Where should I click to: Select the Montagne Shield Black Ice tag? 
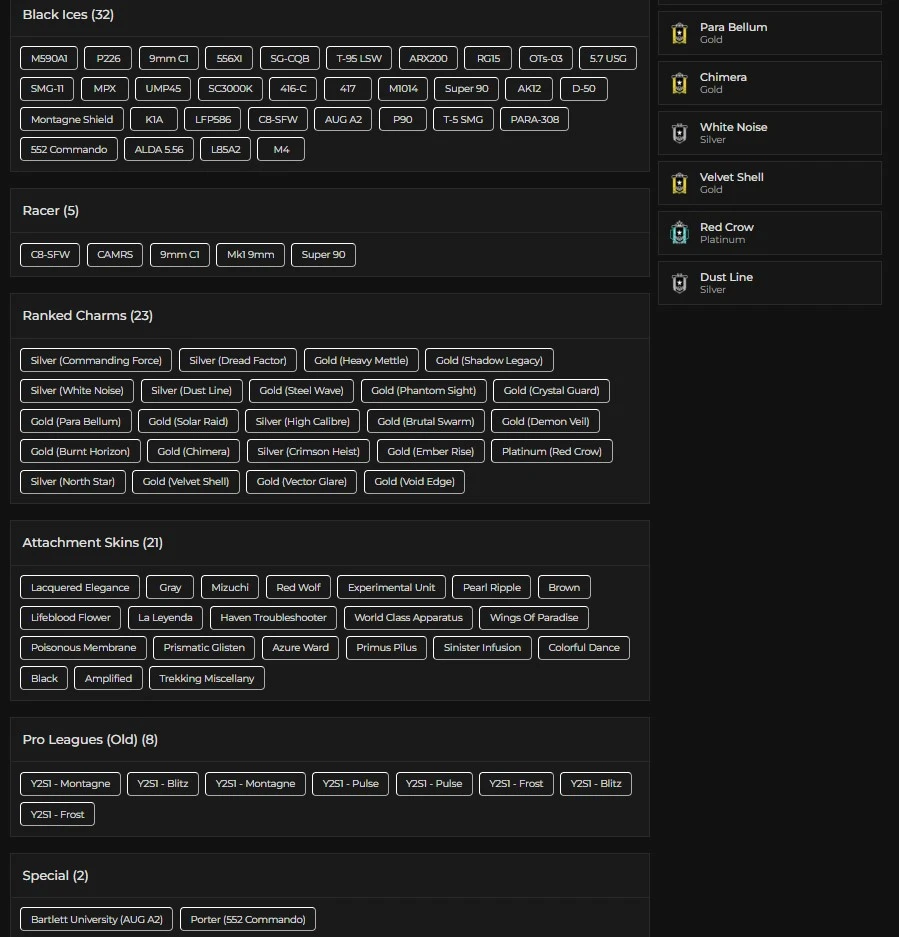(72, 119)
